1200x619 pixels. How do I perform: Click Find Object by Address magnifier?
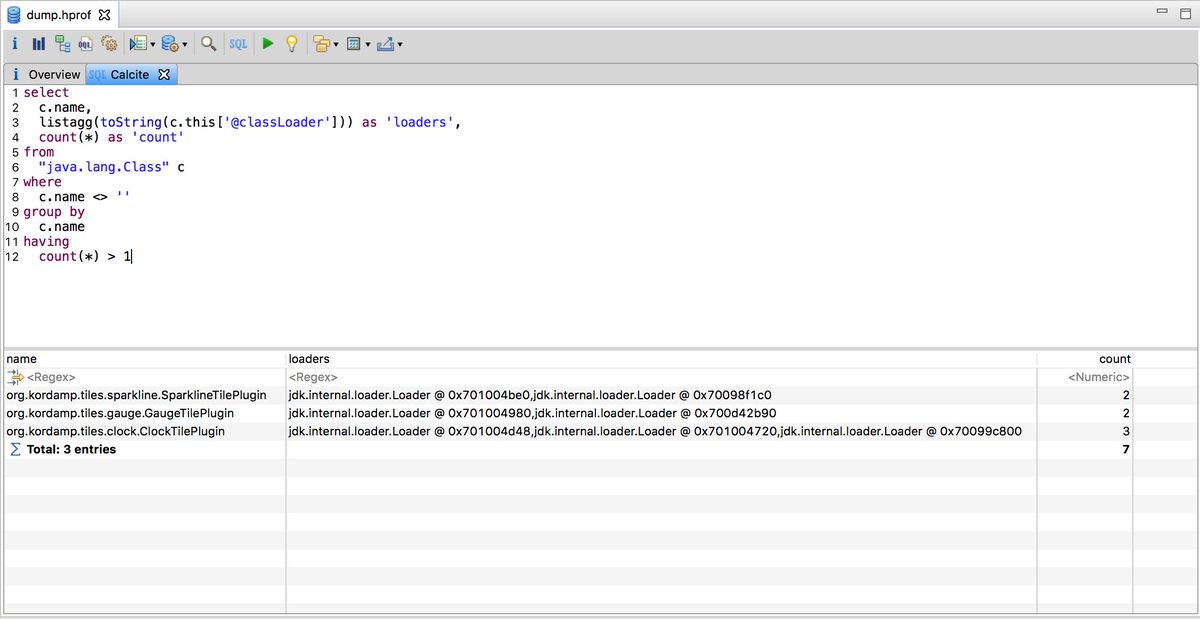pyautogui.click(x=208, y=44)
